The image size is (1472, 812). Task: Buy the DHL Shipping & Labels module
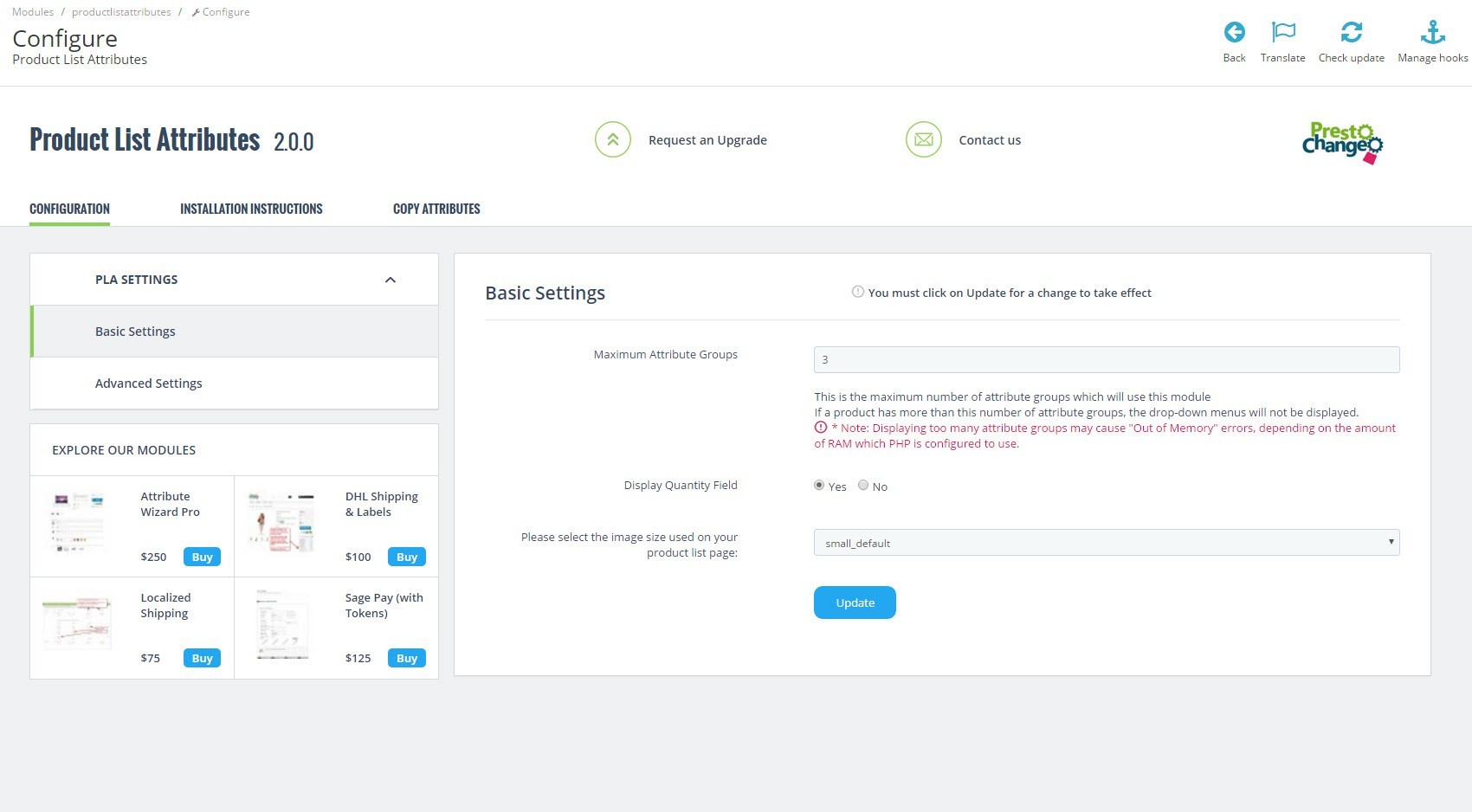tap(406, 557)
